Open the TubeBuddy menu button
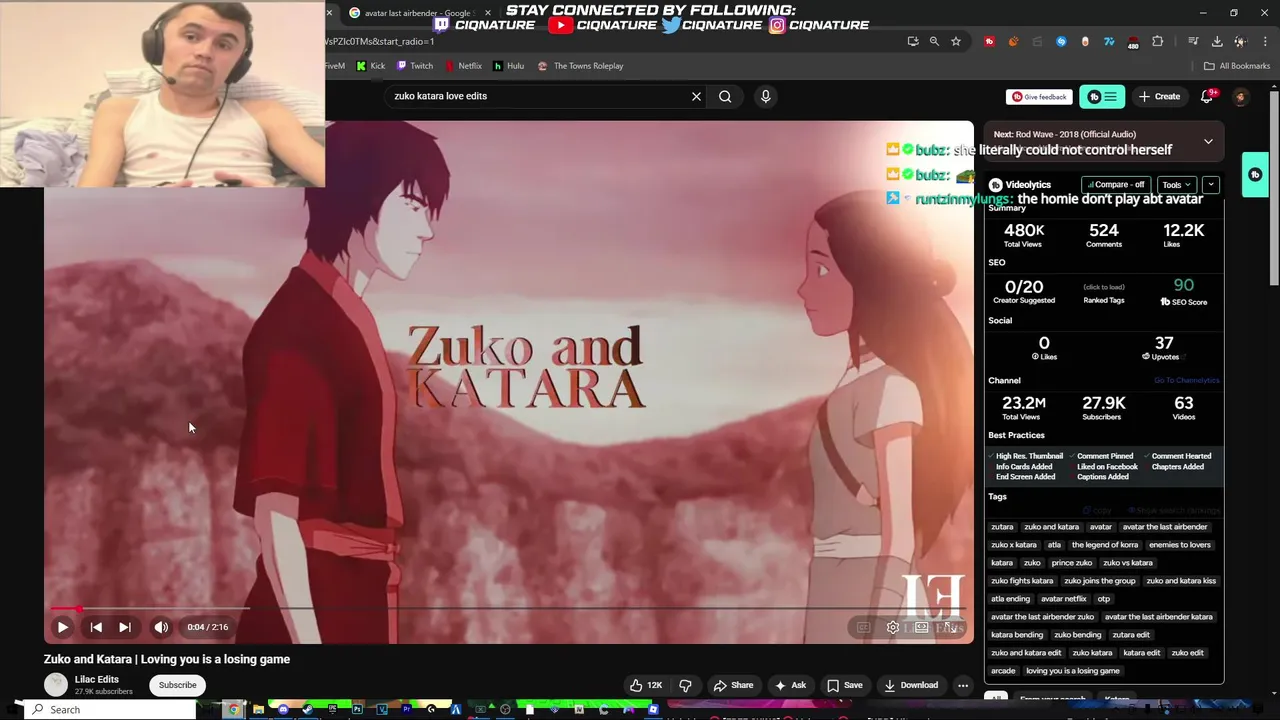The height and width of the screenshot is (720, 1280). (1102, 97)
